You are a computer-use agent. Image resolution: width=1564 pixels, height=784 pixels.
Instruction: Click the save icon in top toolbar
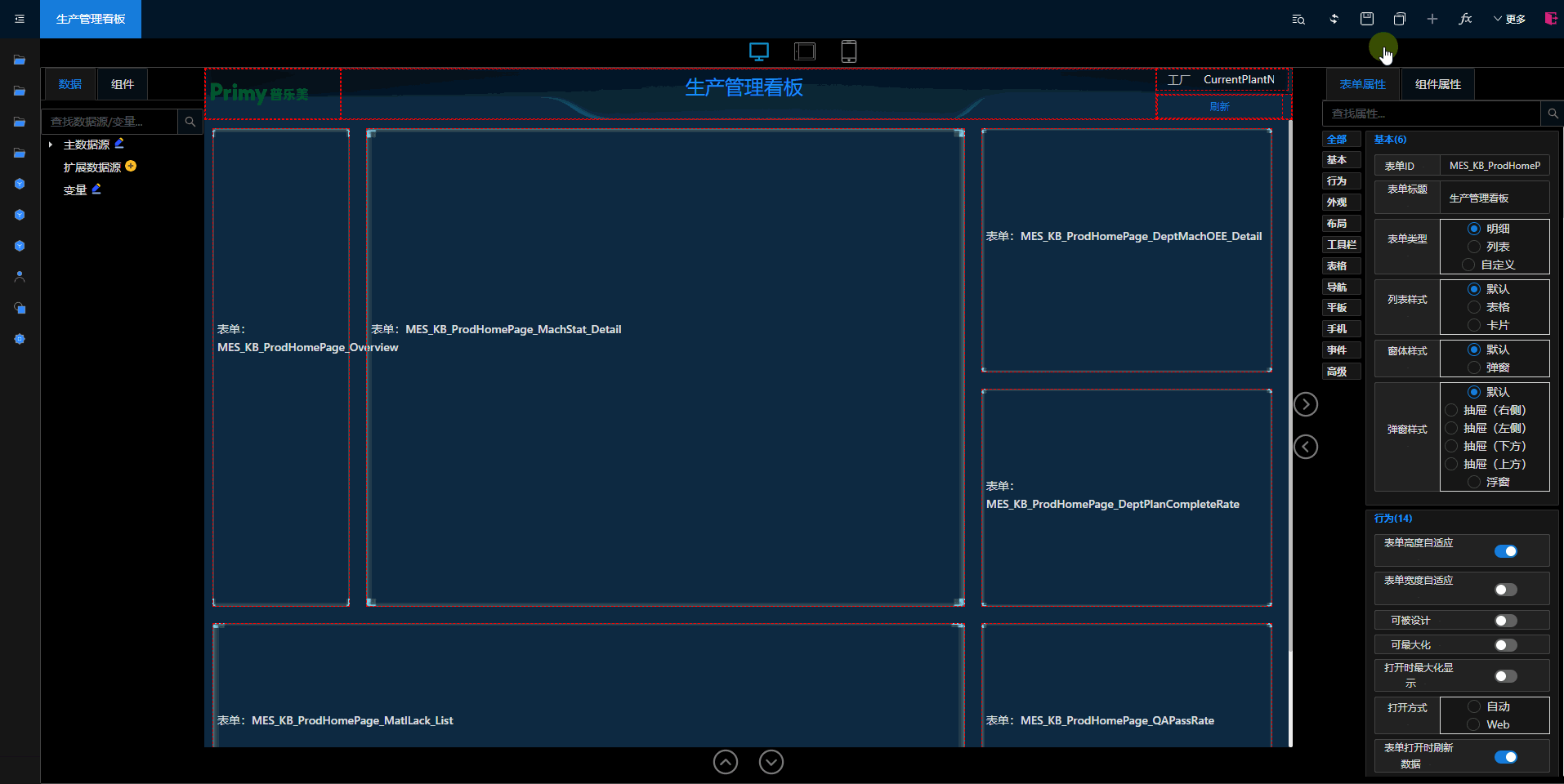click(1366, 19)
